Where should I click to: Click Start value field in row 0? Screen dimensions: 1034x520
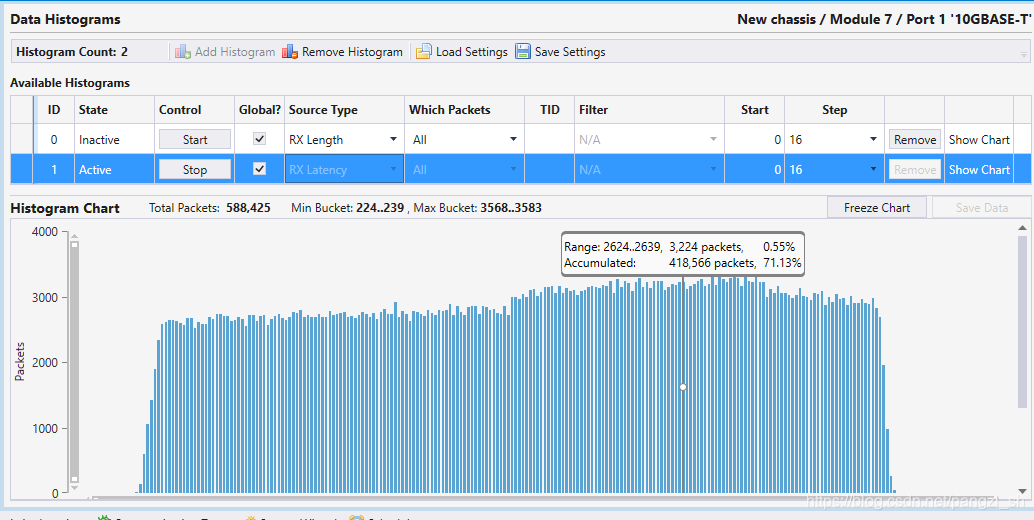(x=754, y=139)
